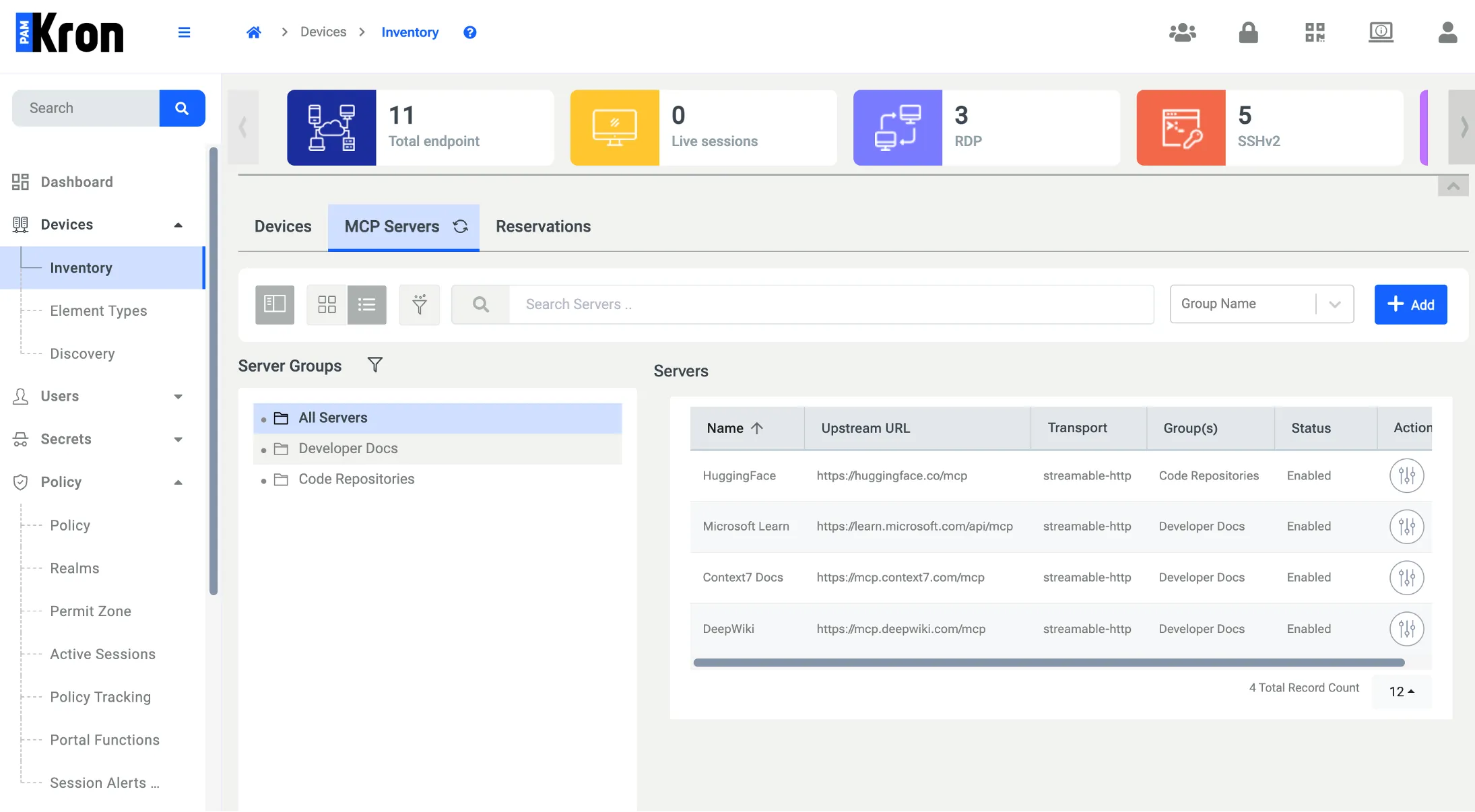Open actions for Context7 Docs server
The width and height of the screenshot is (1475, 812).
point(1407,578)
